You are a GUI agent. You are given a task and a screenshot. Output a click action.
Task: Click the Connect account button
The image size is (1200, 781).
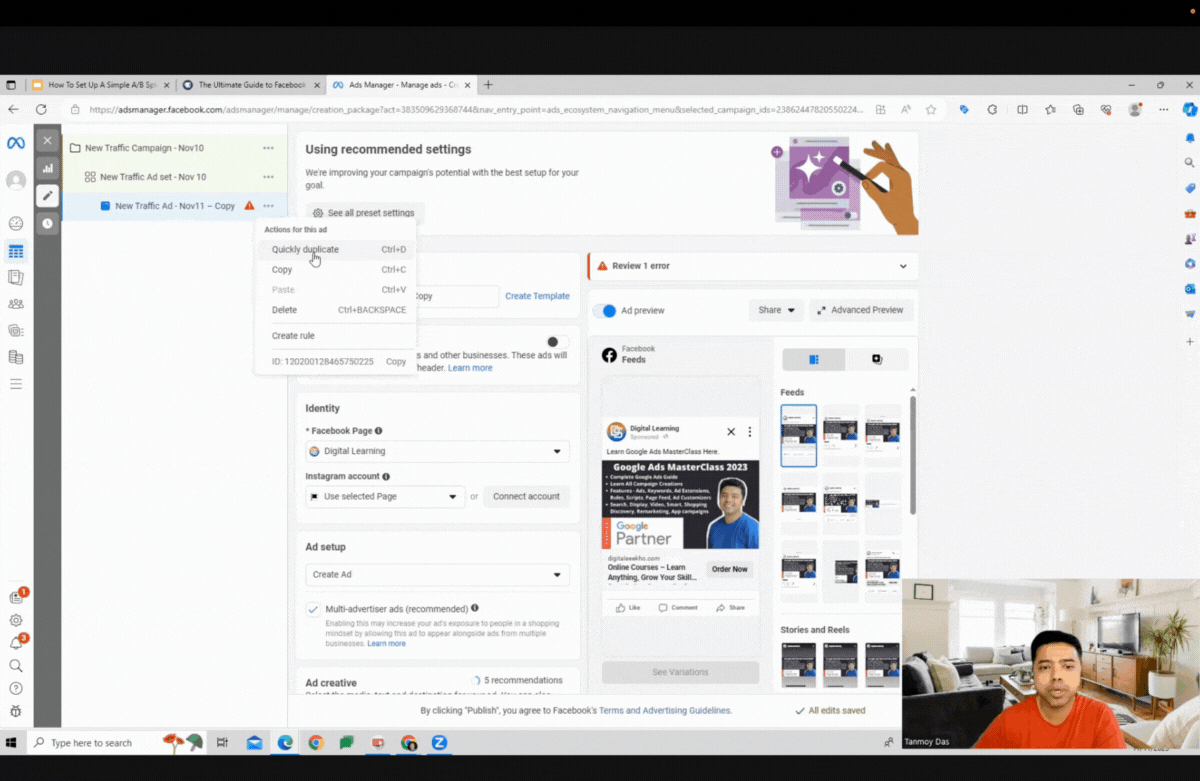pyautogui.click(x=526, y=497)
